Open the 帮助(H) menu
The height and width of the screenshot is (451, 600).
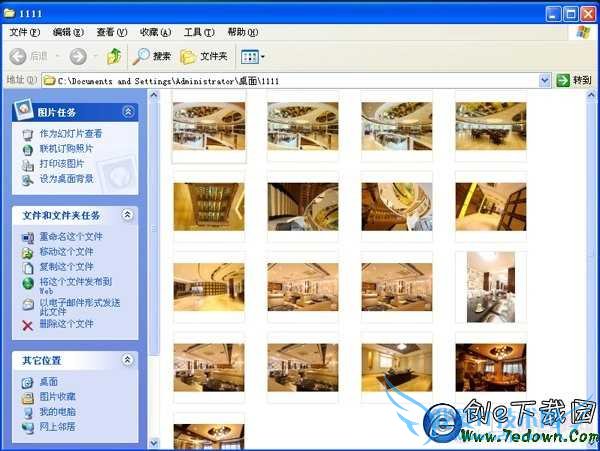tap(243, 32)
